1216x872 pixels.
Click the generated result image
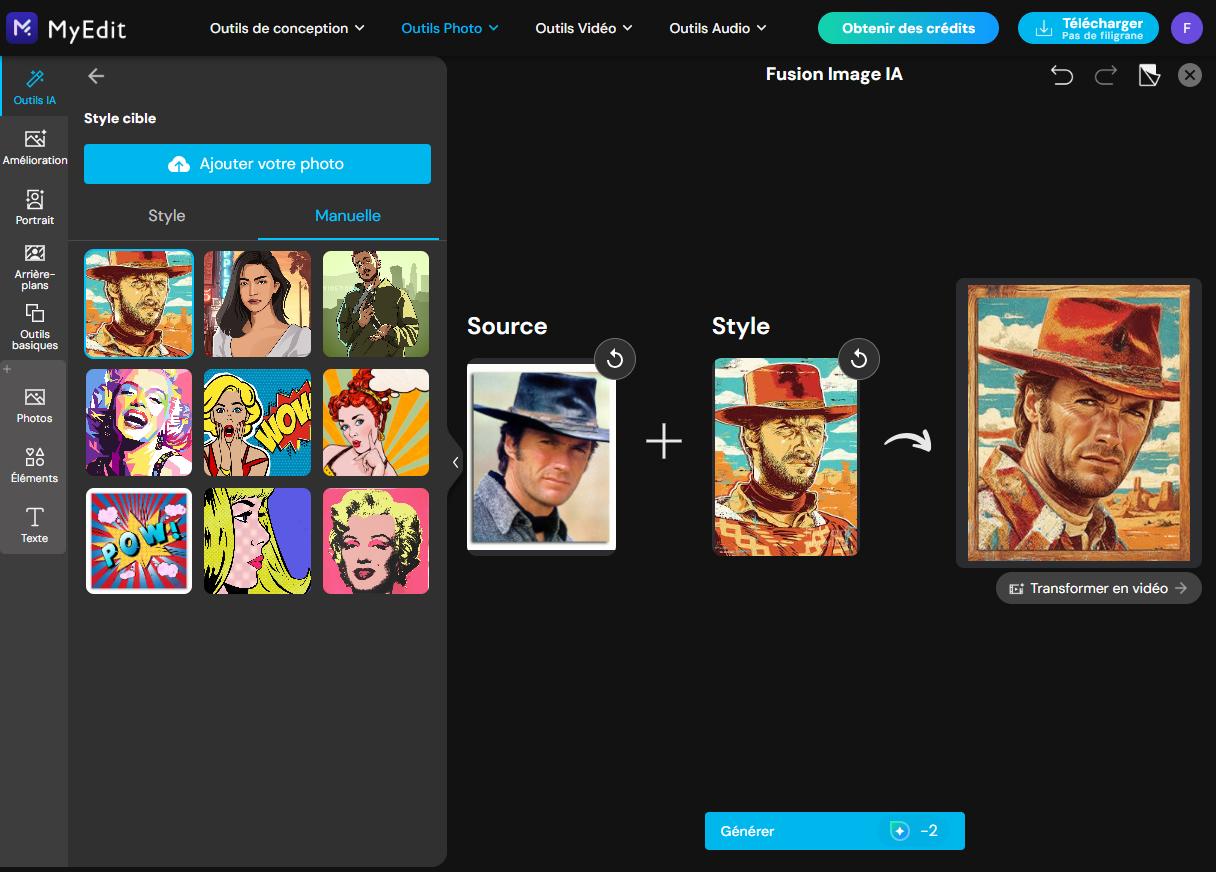click(1079, 423)
